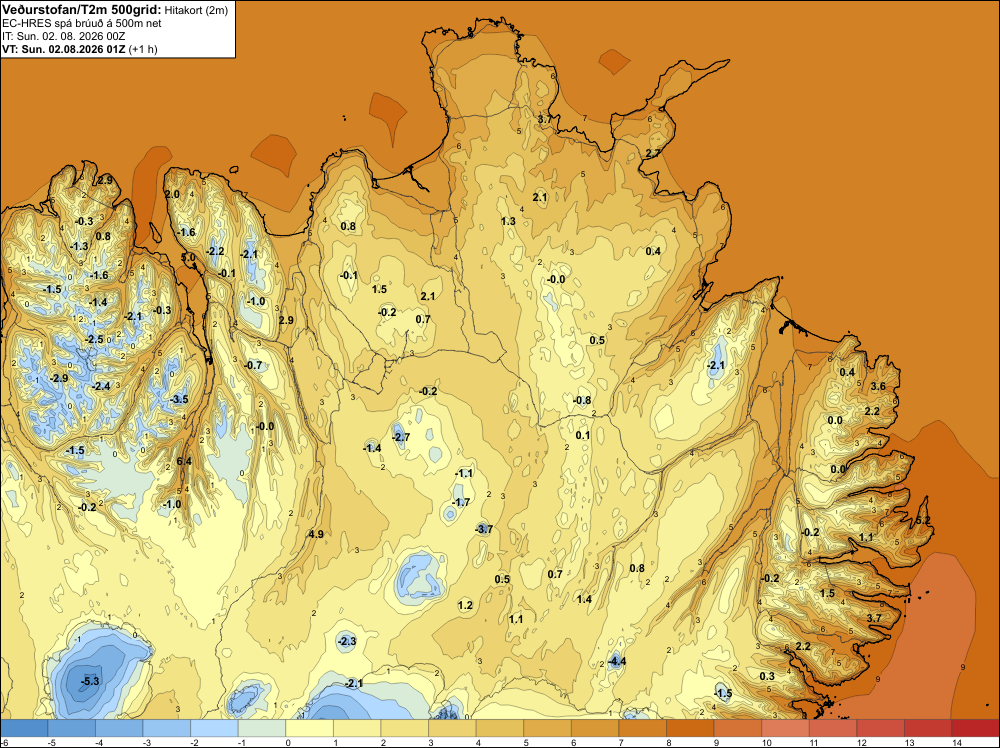Screen dimensions: 1000x748
Task: Click the 3.6 temperature label
Action: click(x=878, y=386)
